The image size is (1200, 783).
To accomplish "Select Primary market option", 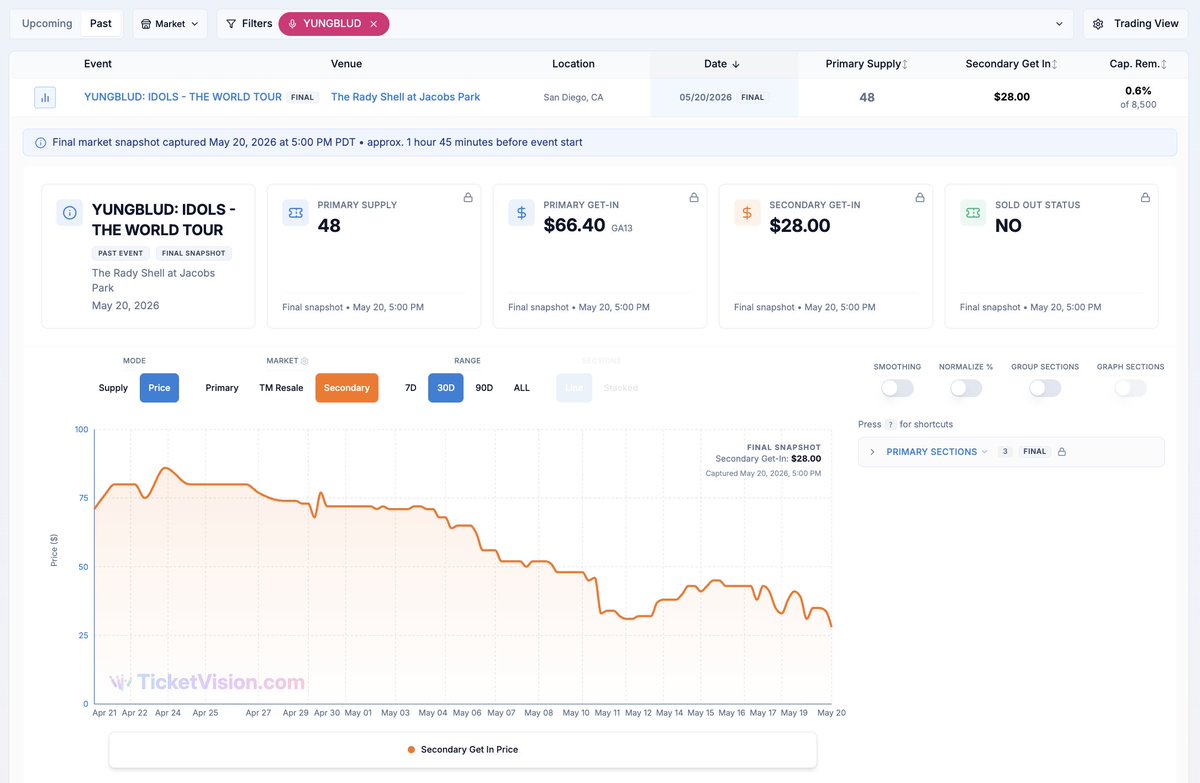I will (x=222, y=388).
